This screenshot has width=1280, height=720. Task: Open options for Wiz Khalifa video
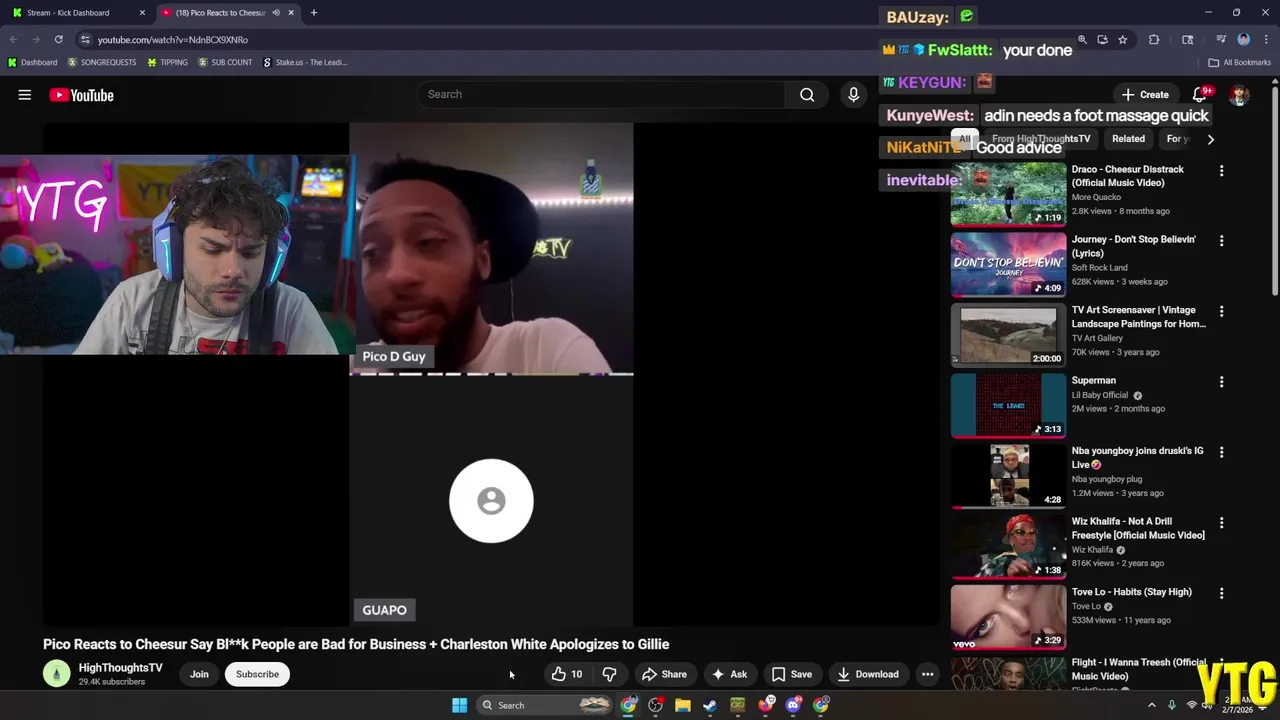[1221, 523]
